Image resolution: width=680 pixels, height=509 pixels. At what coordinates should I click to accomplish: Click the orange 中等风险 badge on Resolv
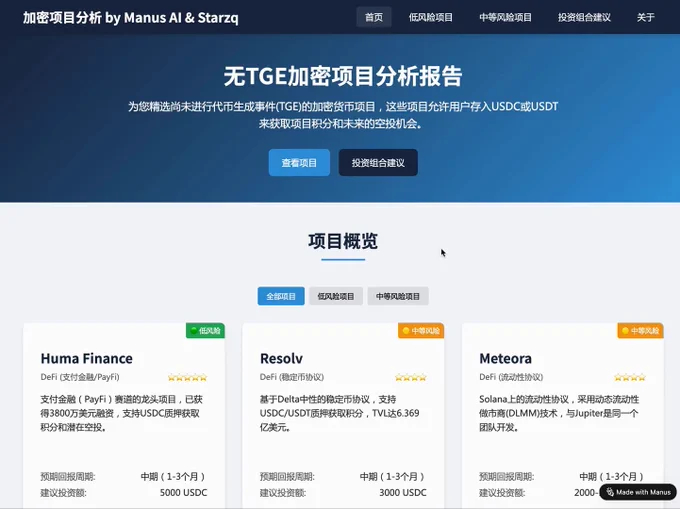click(x=421, y=331)
